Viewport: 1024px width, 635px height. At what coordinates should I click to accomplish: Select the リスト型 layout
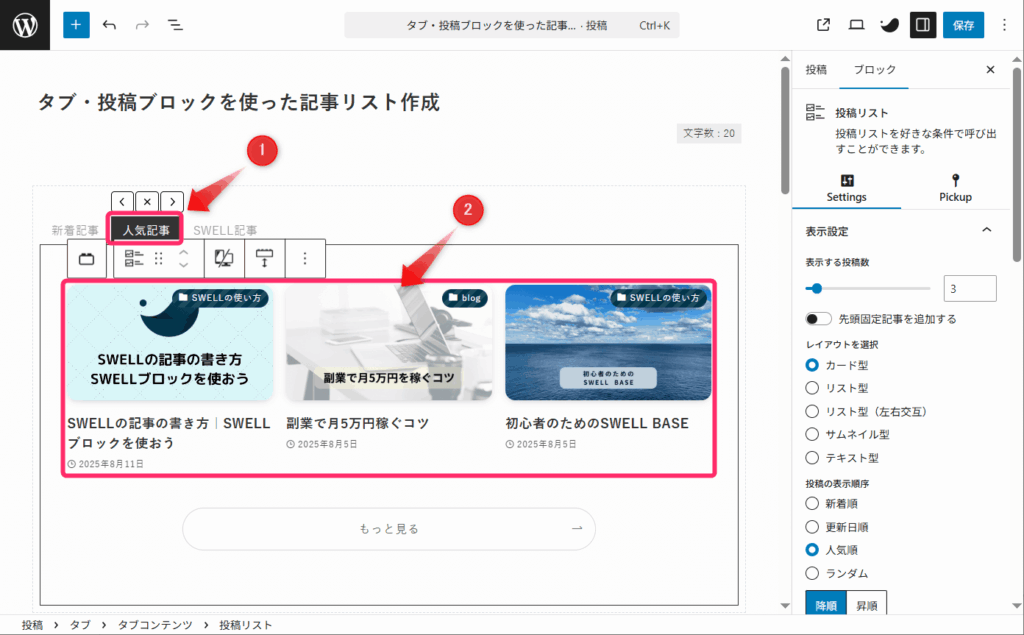812,388
